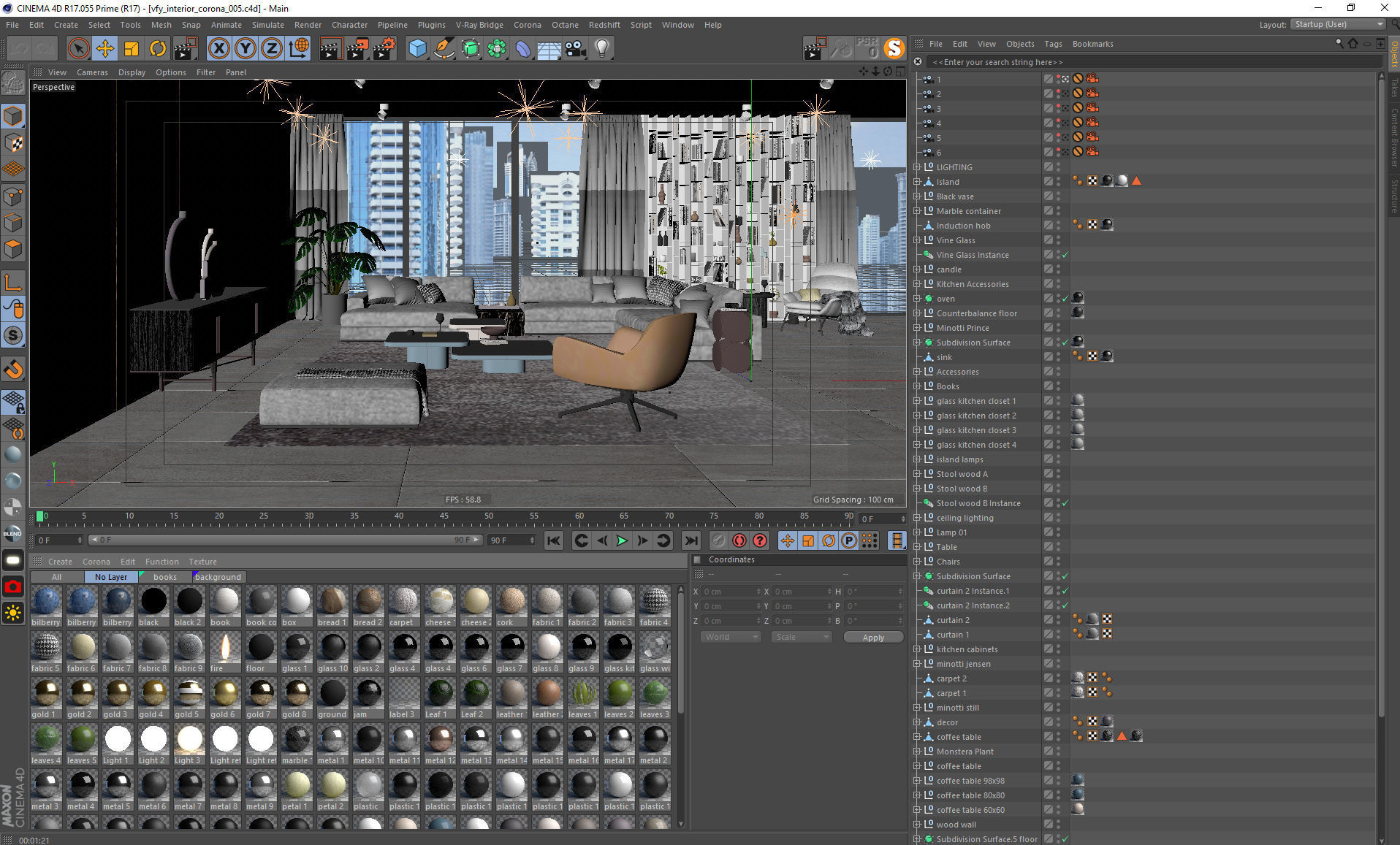Open the spline pen tool
Viewport: 1400px width, 845px height.
coord(444,49)
